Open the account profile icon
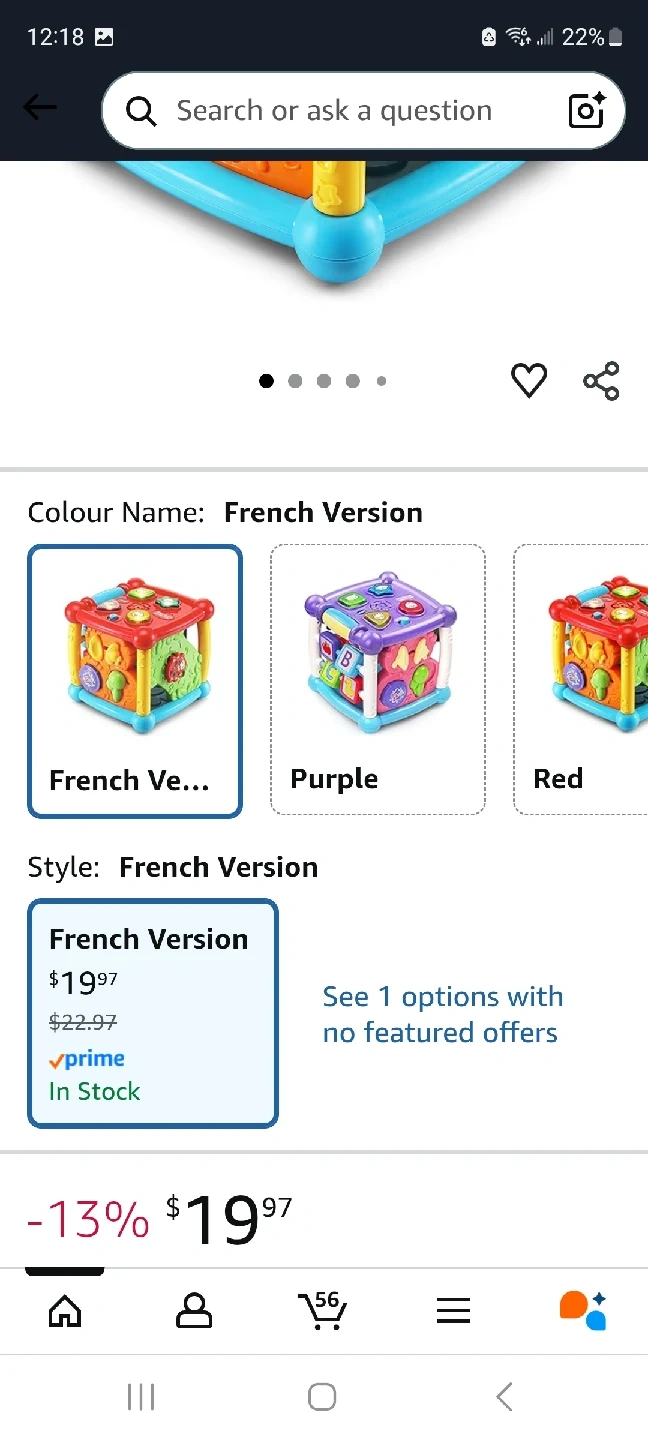The height and width of the screenshot is (1440, 648). (x=193, y=1311)
